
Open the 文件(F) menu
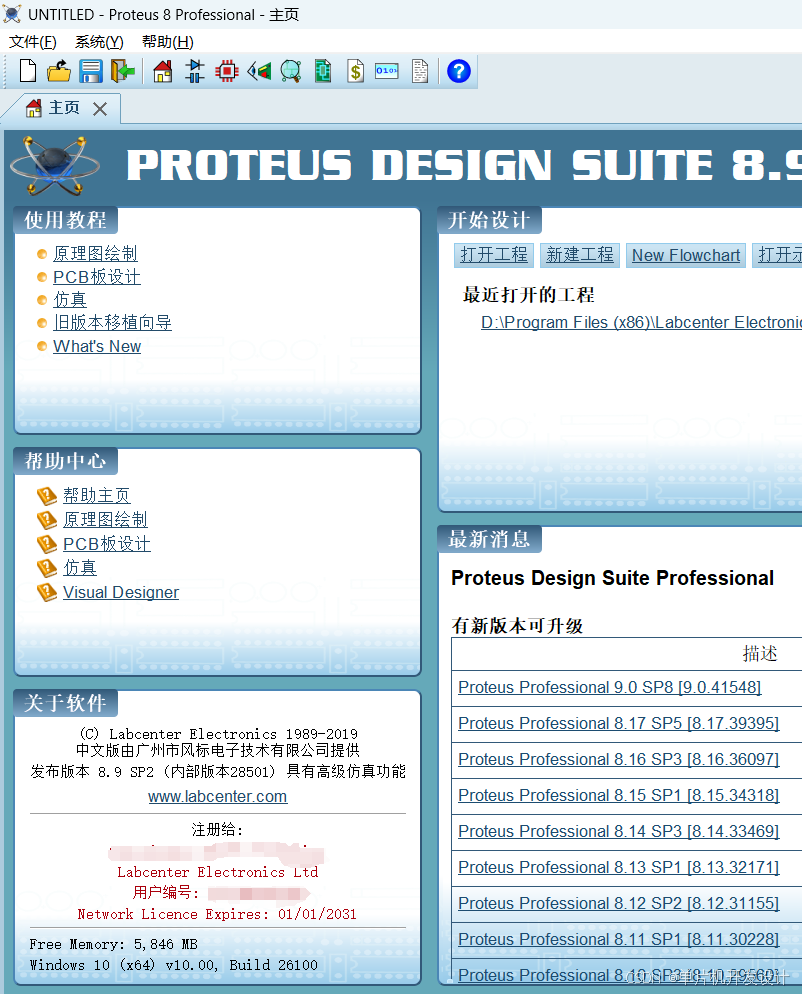[x=33, y=42]
